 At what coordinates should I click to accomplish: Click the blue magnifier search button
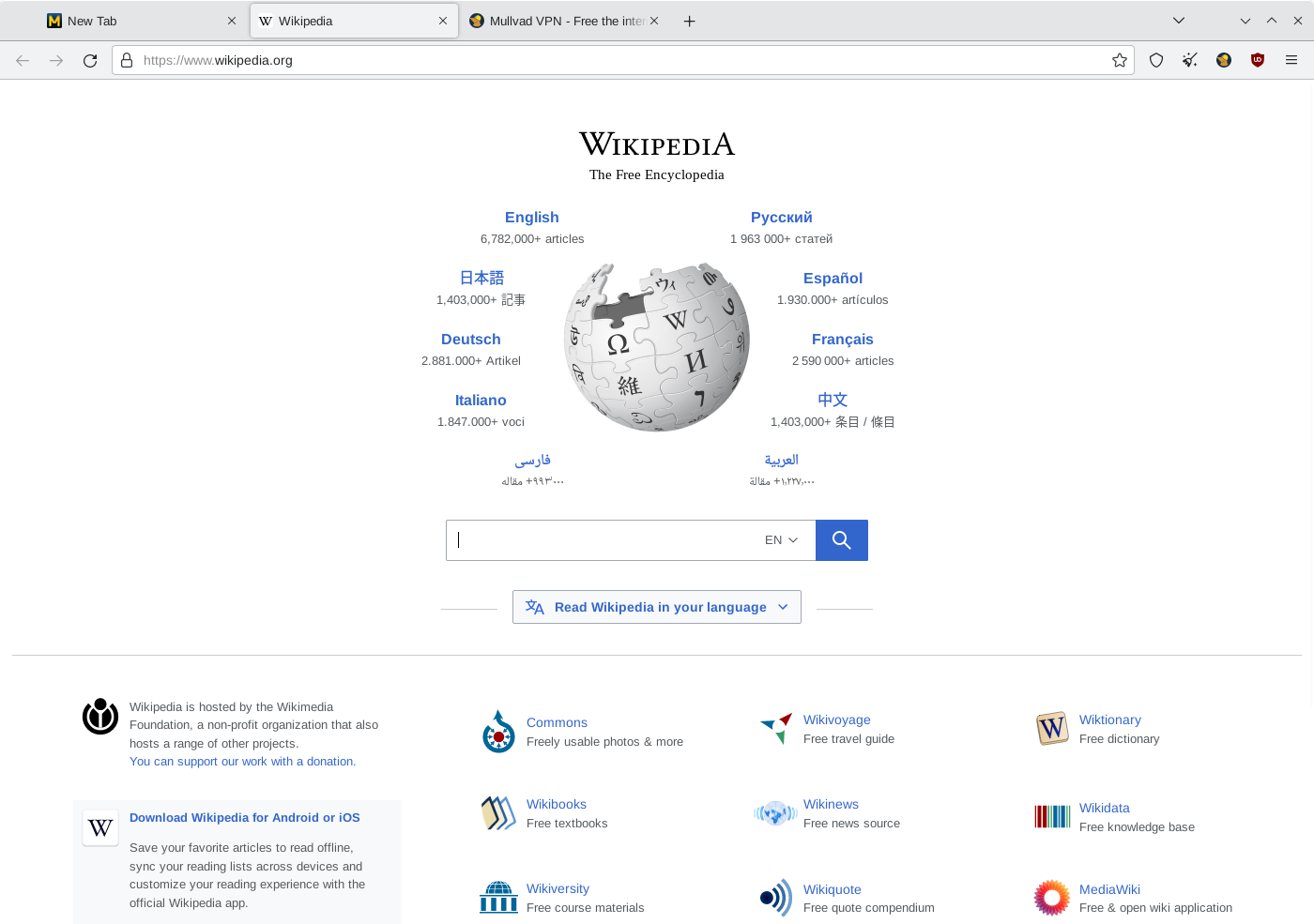[842, 540]
